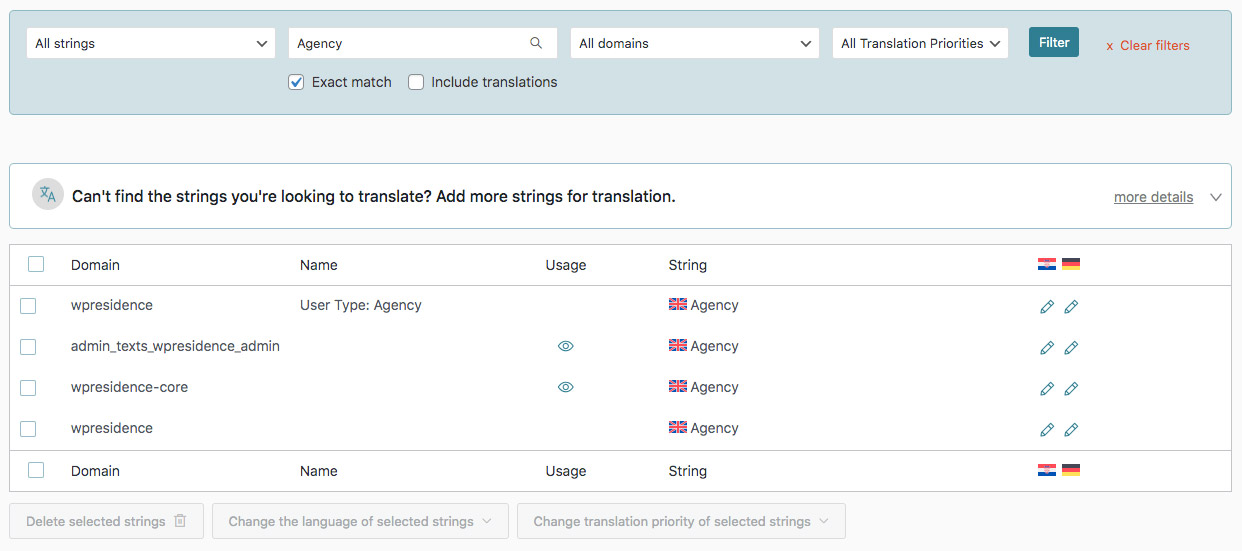Select the wpresidence-core row checkbox
This screenshot has width=1242, height=551.
(28, 388)
